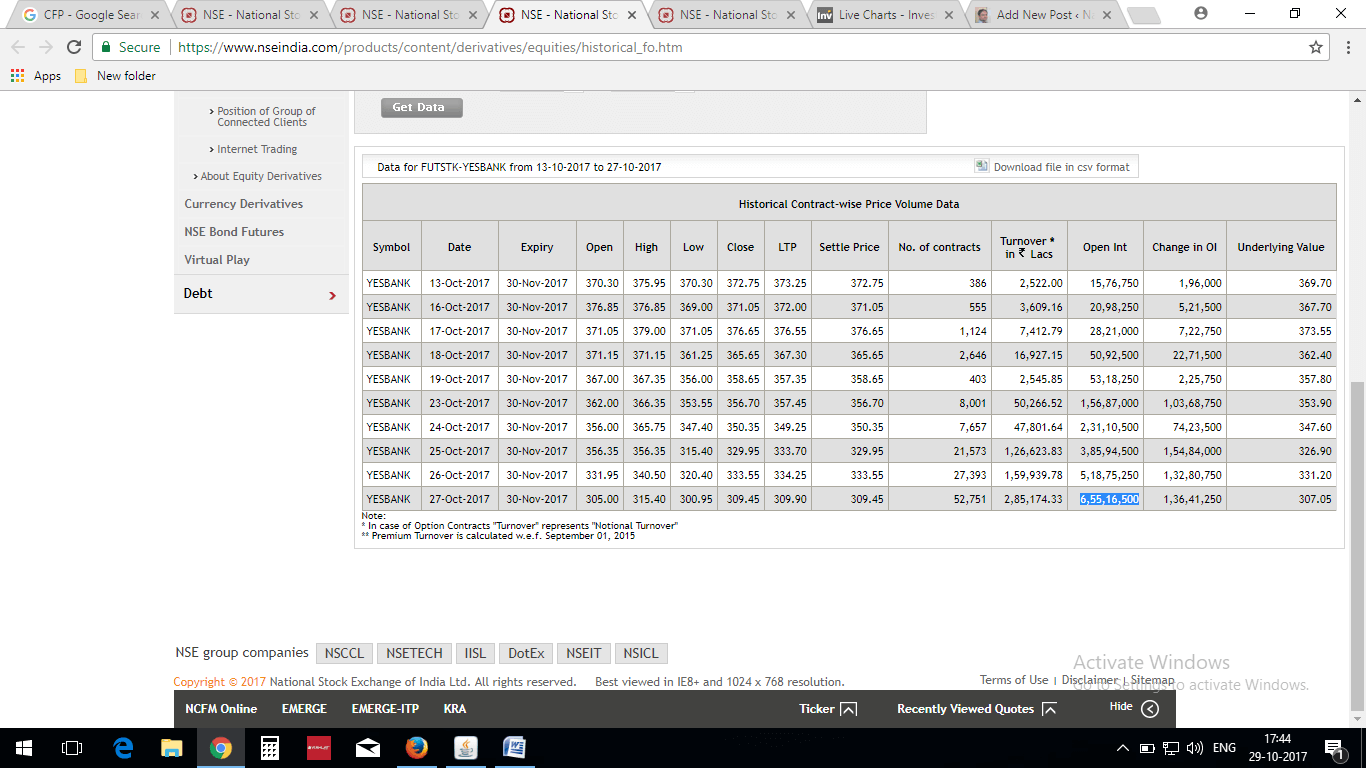Open the NCFM Online footer link
This screenshot has height=768, width=1366.
221,709
